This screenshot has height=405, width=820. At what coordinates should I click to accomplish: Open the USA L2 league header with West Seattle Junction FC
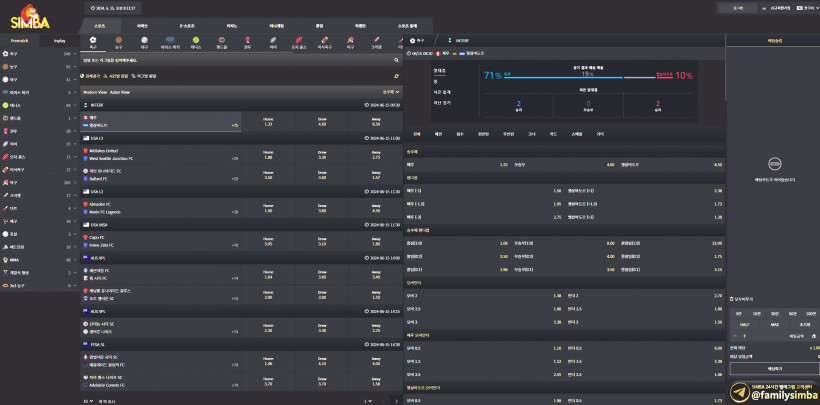coord(241,138)
